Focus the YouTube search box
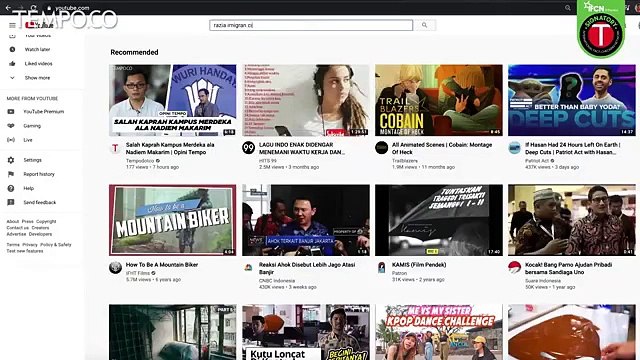The width and height of the screenshot is (640, 360). click(x=311, y=25)
